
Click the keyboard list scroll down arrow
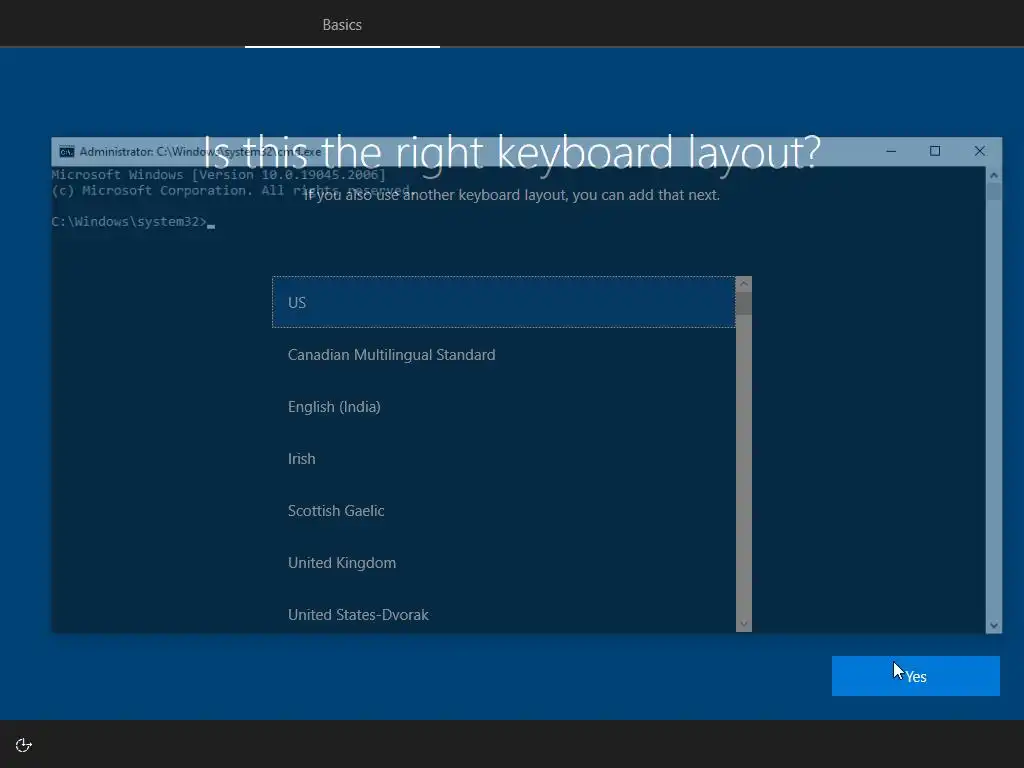tap(743, 624)
